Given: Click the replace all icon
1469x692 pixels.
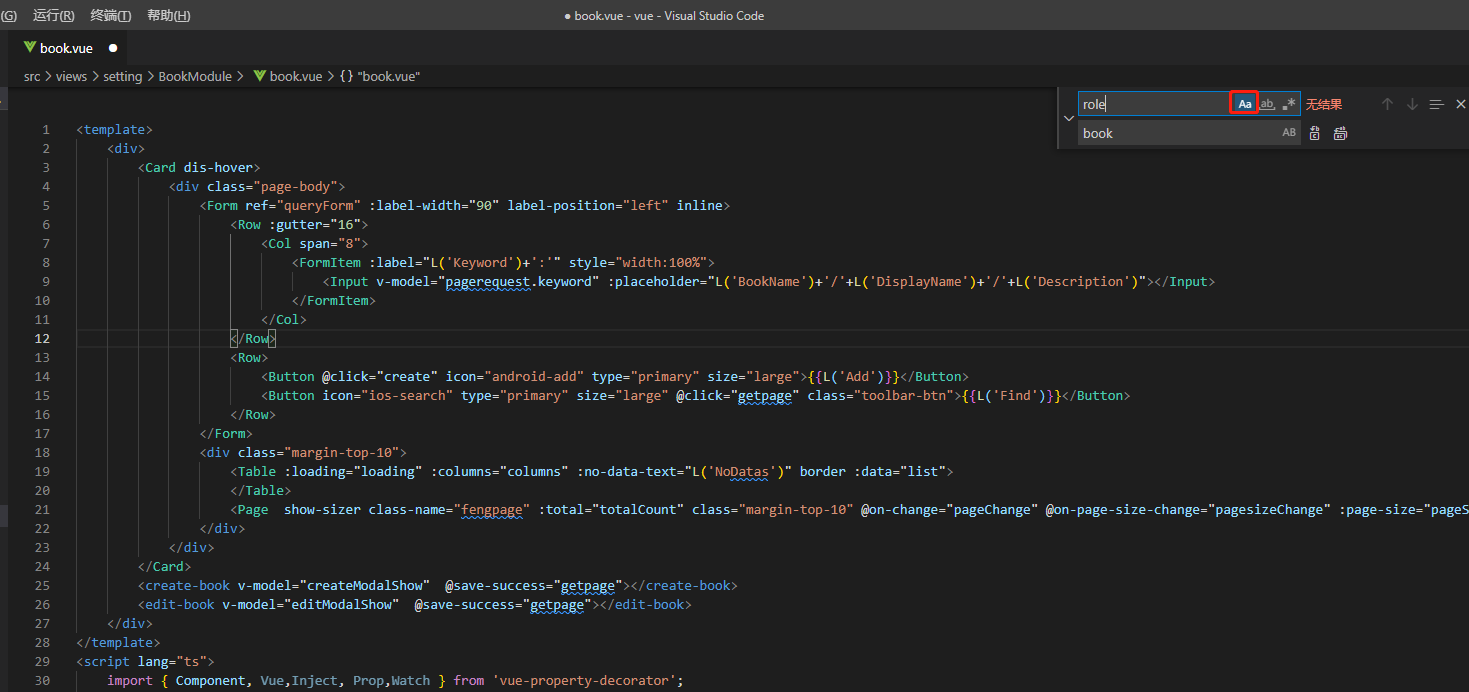Looking at the screenshot, I should click(x=1340, y=133).
